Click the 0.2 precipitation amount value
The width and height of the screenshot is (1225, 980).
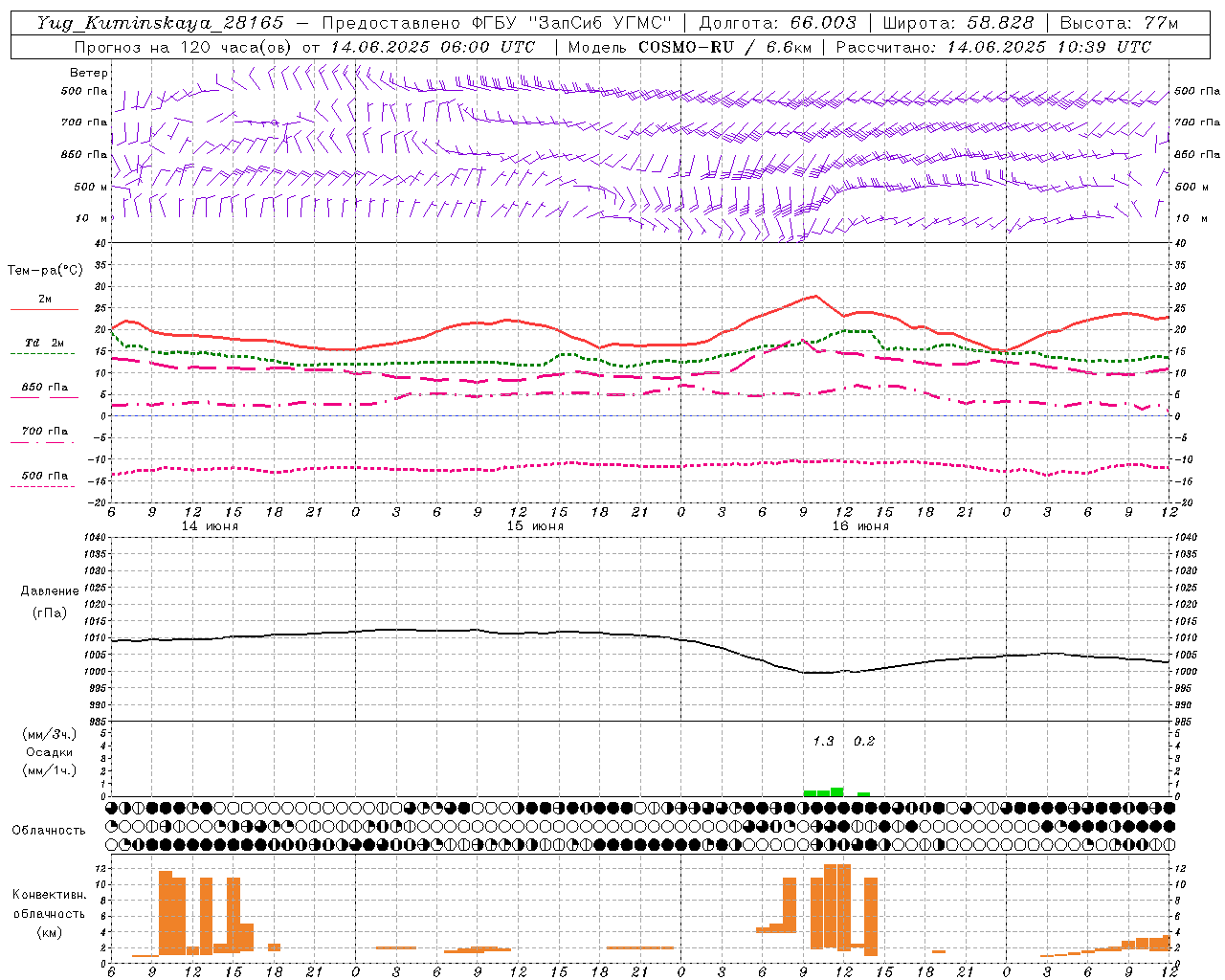click(864, 742)
